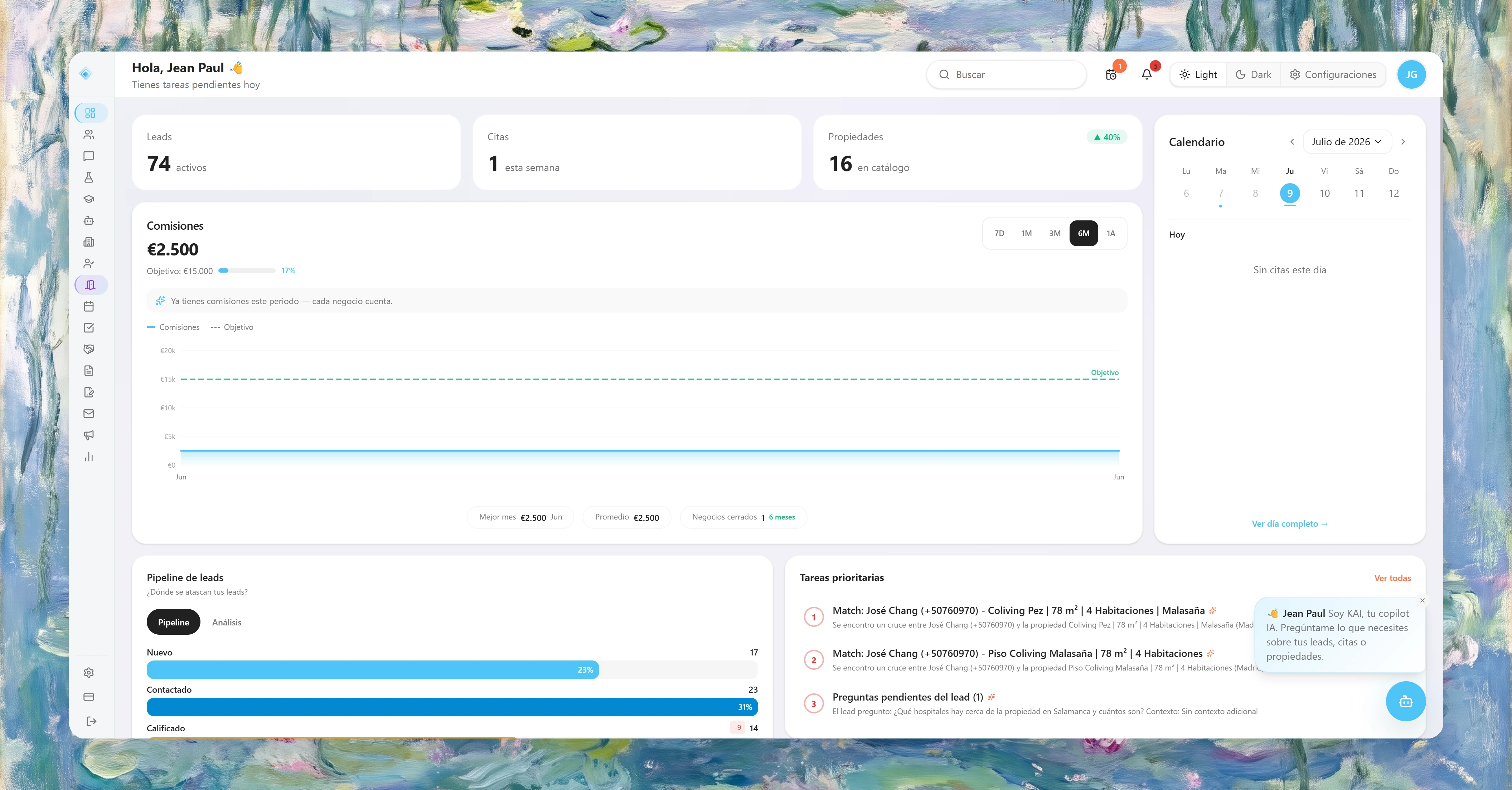The width and height of the screenshot is (1512, 790).
Task: Click the Promedio €2.500 stat chip
Action: 627,517
